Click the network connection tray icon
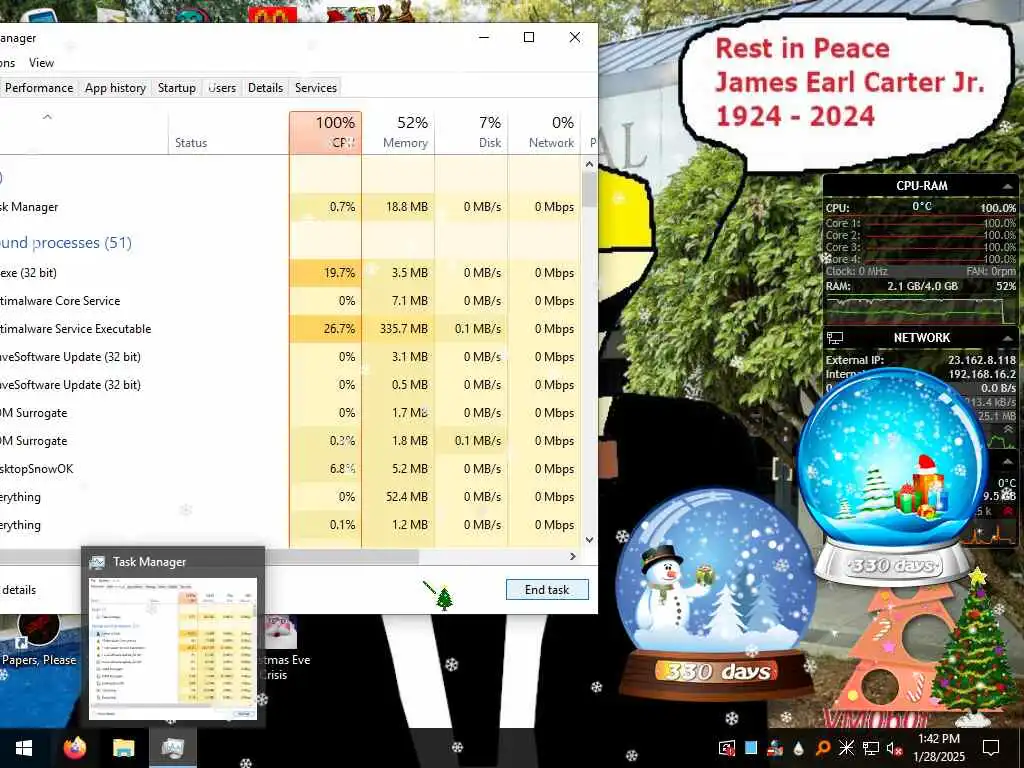1024x768 pixels. pos(871,748)
